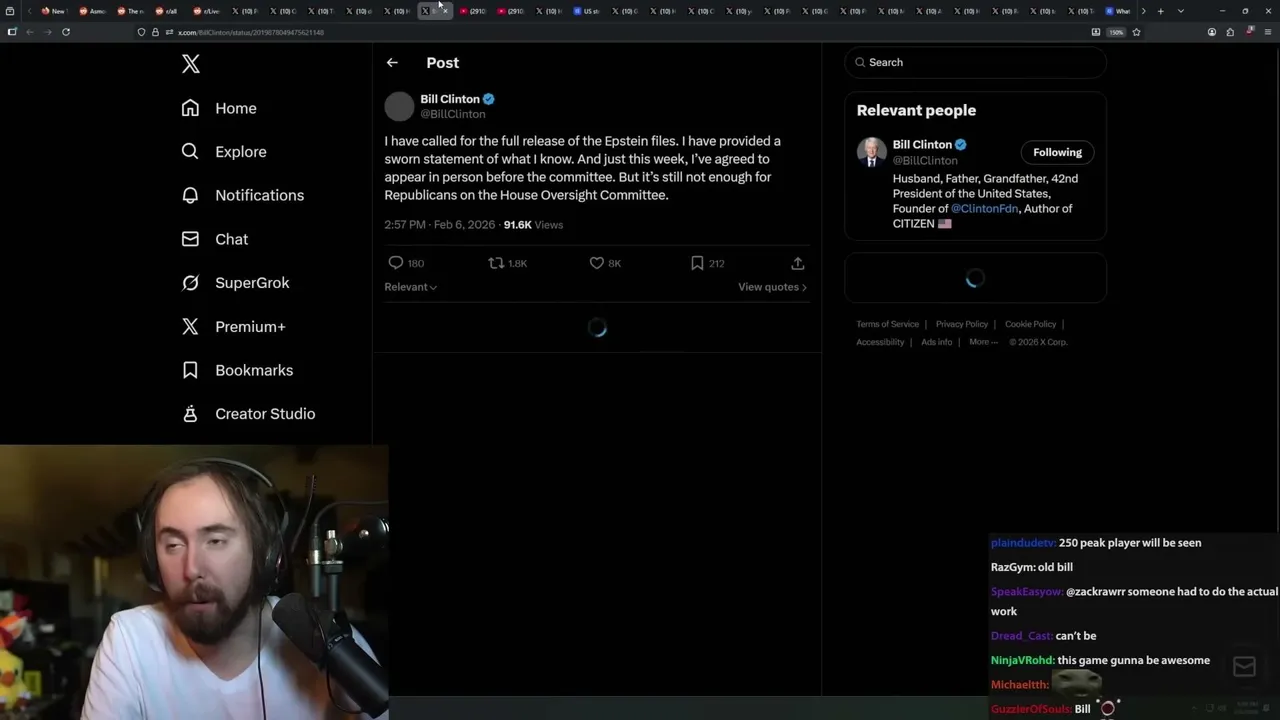Switch to the 'Asmo' Reddit tab
This screenshot has height=720, width=1280.
91,11
